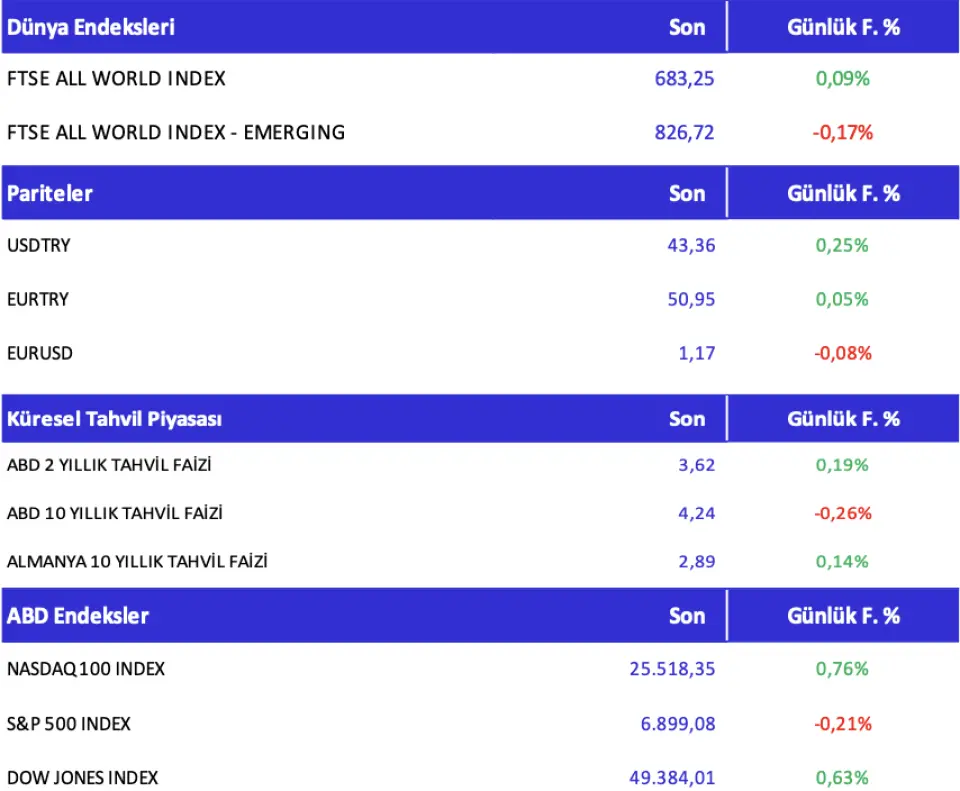
Task: Select ABD 2 YILLIK TAHVİL FAİZİ row
Action: [x=109, y=465]
